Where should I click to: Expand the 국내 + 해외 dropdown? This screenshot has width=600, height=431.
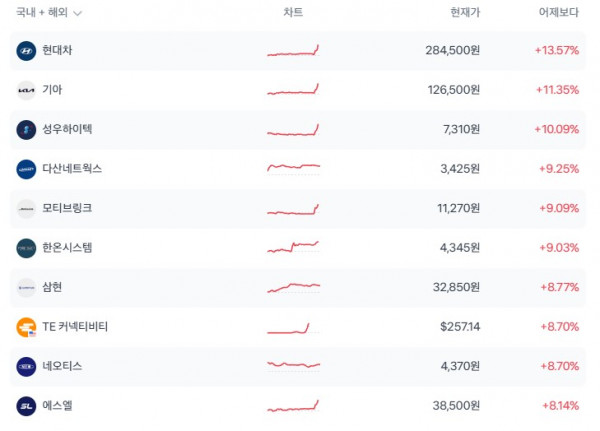click(47, 13)
